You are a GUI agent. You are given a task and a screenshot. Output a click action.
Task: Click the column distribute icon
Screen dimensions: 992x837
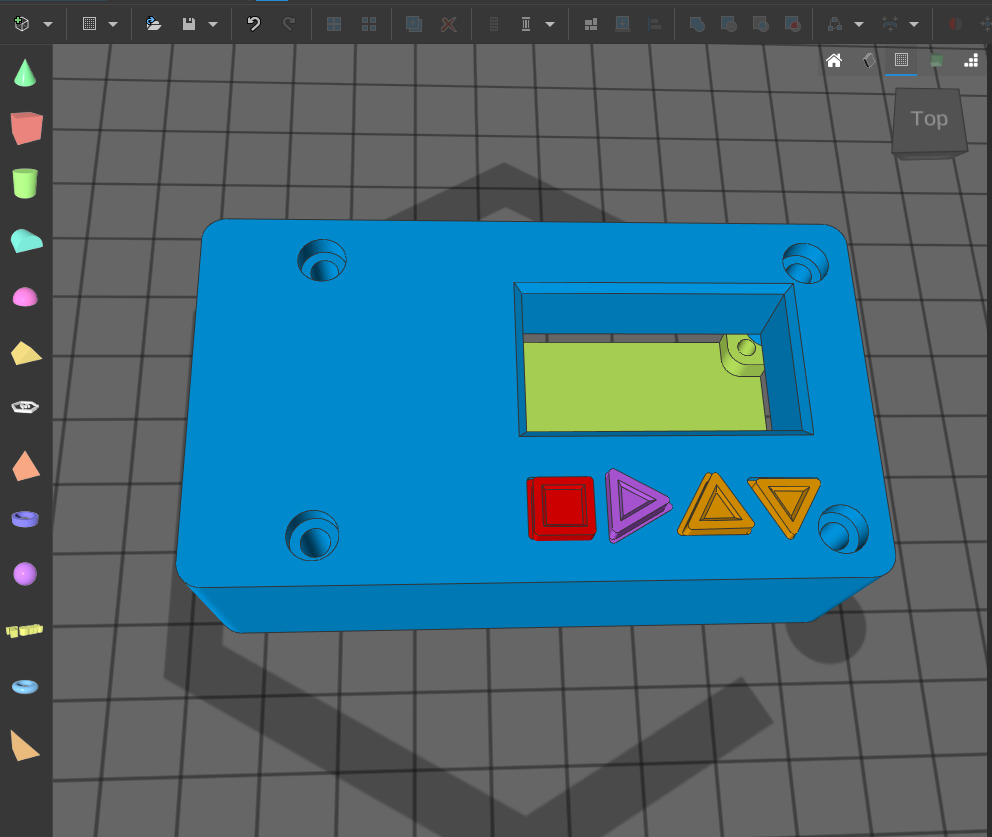click(x=526, y=24)
